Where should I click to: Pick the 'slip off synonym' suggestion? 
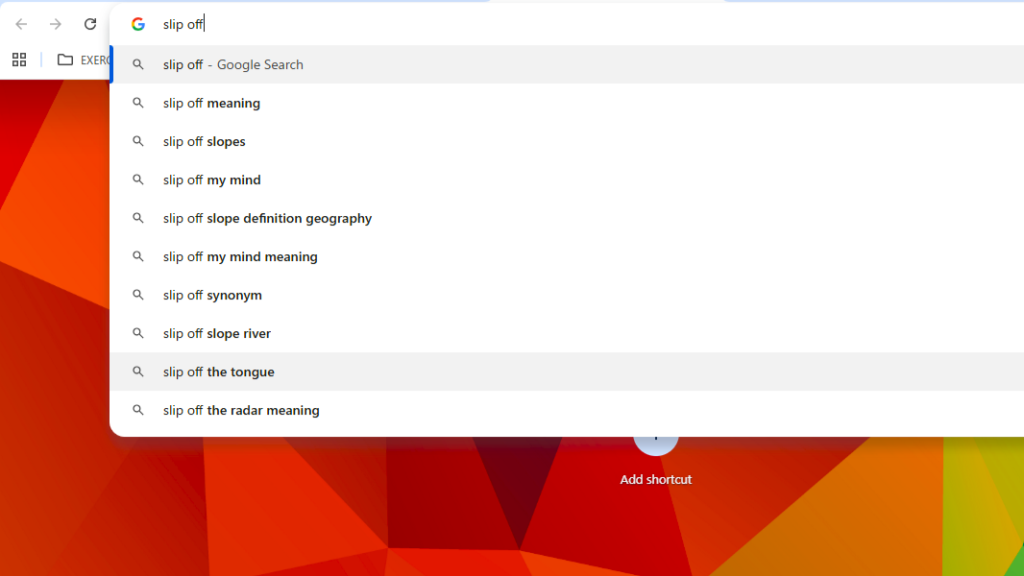coord(212,295)
